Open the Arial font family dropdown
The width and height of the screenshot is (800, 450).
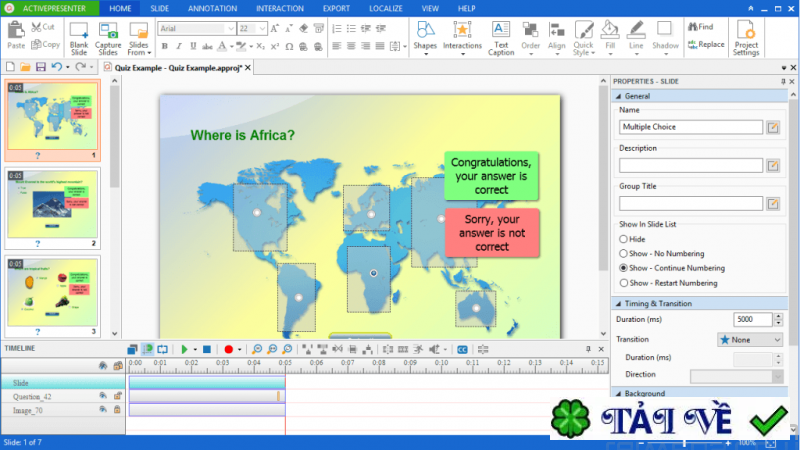tap(231, 28)
